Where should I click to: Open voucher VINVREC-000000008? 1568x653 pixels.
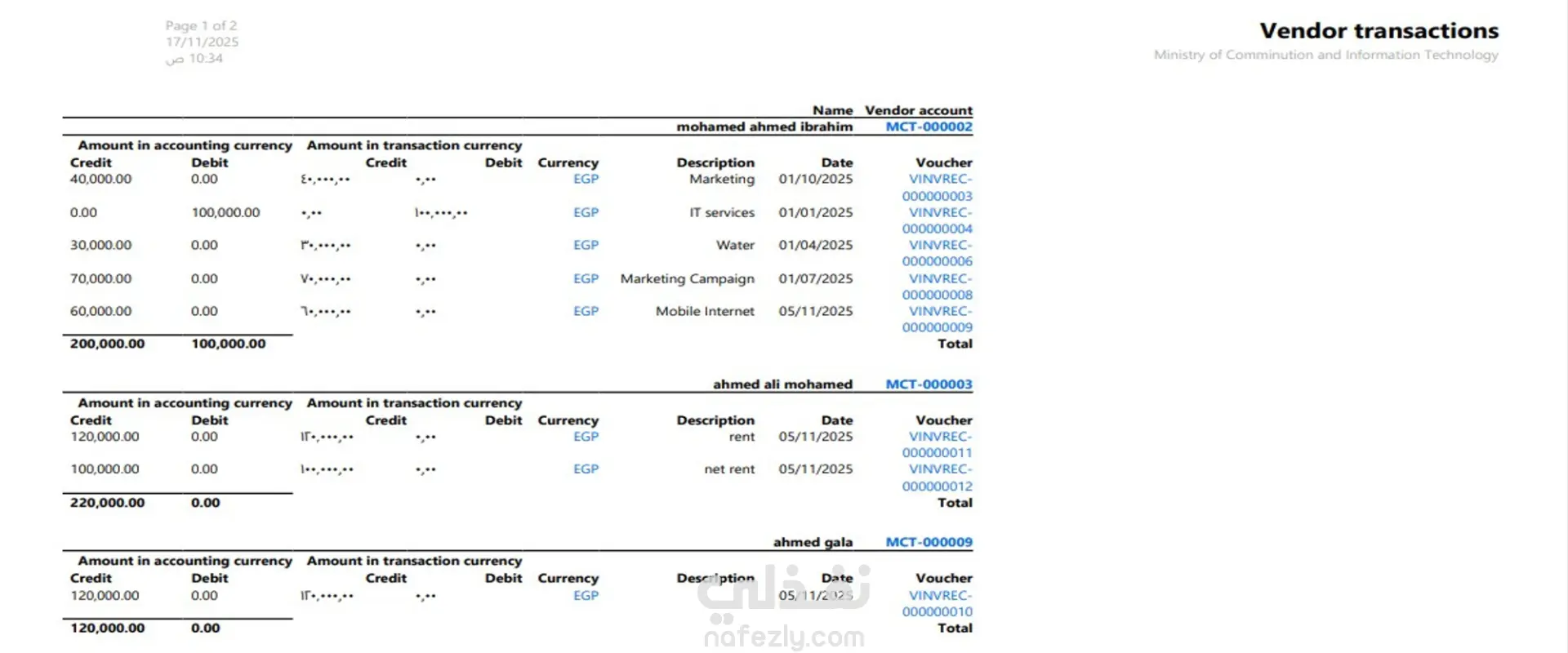tap(938, 287)
